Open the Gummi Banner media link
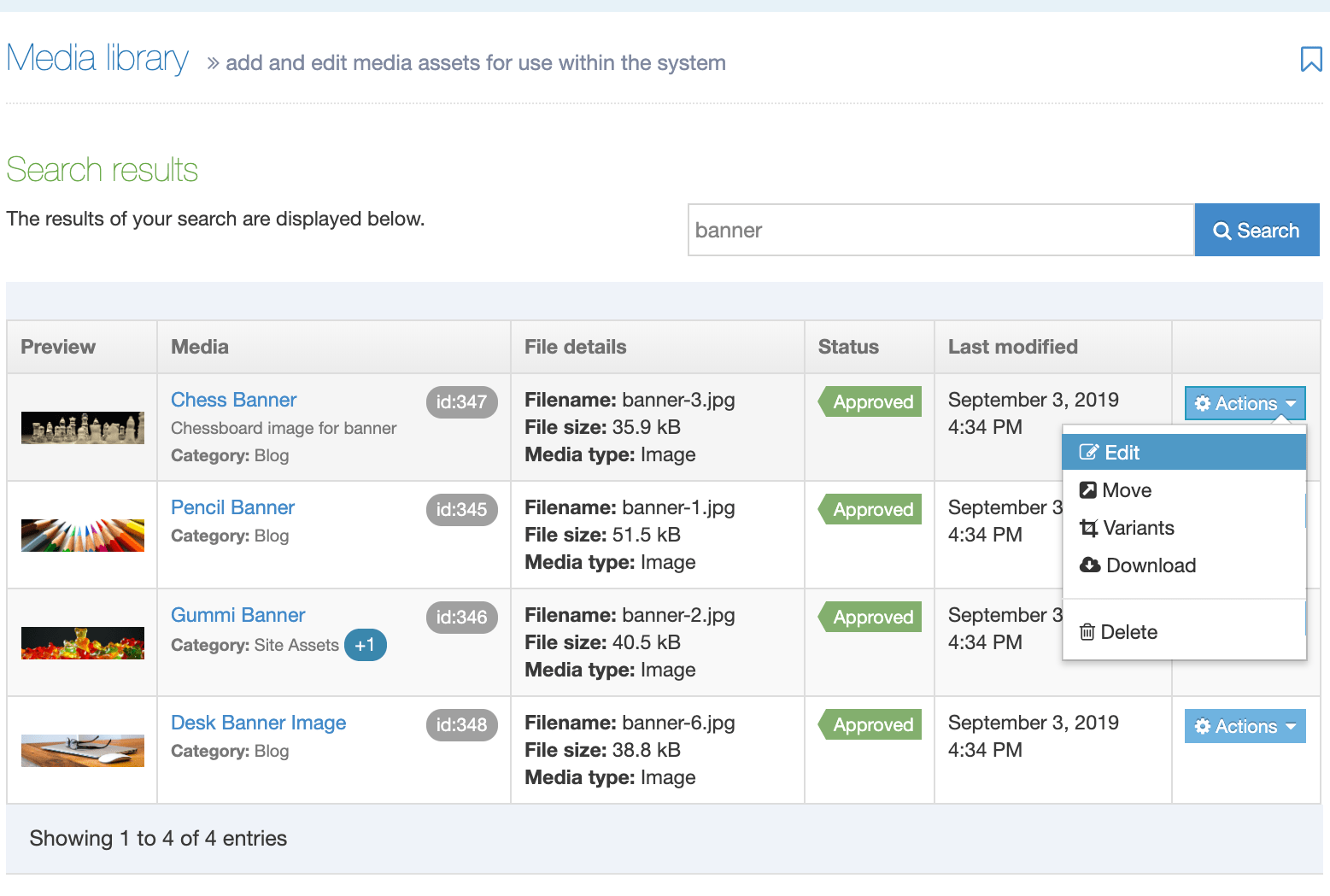Viewport: 1330px width, 896px height. point(237,615)
